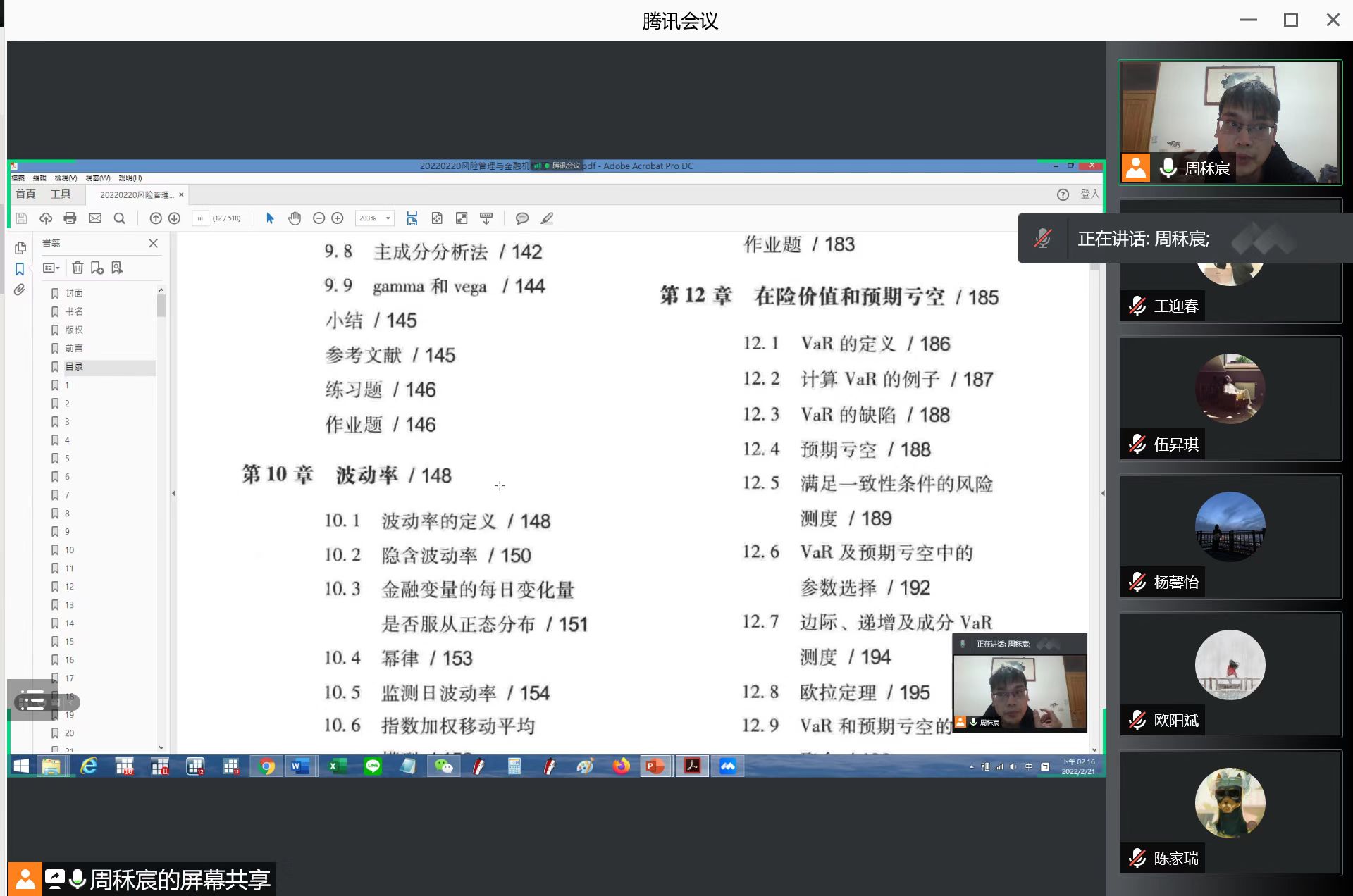
Task: Select the hand pan tool
Action: tap(295, 218)
